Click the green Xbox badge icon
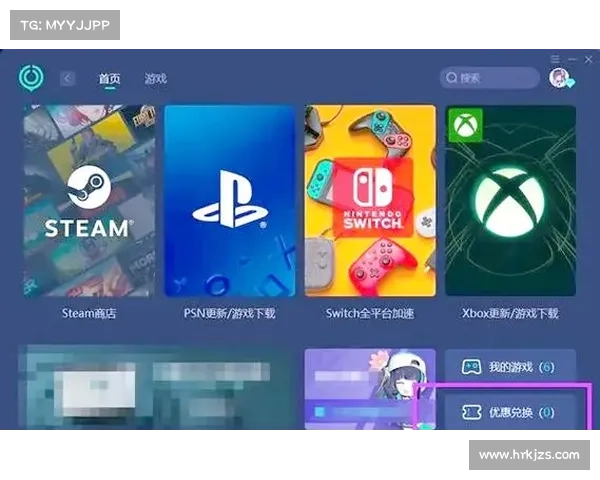Viewport: 600px width, 480px height. pos(465,125)
